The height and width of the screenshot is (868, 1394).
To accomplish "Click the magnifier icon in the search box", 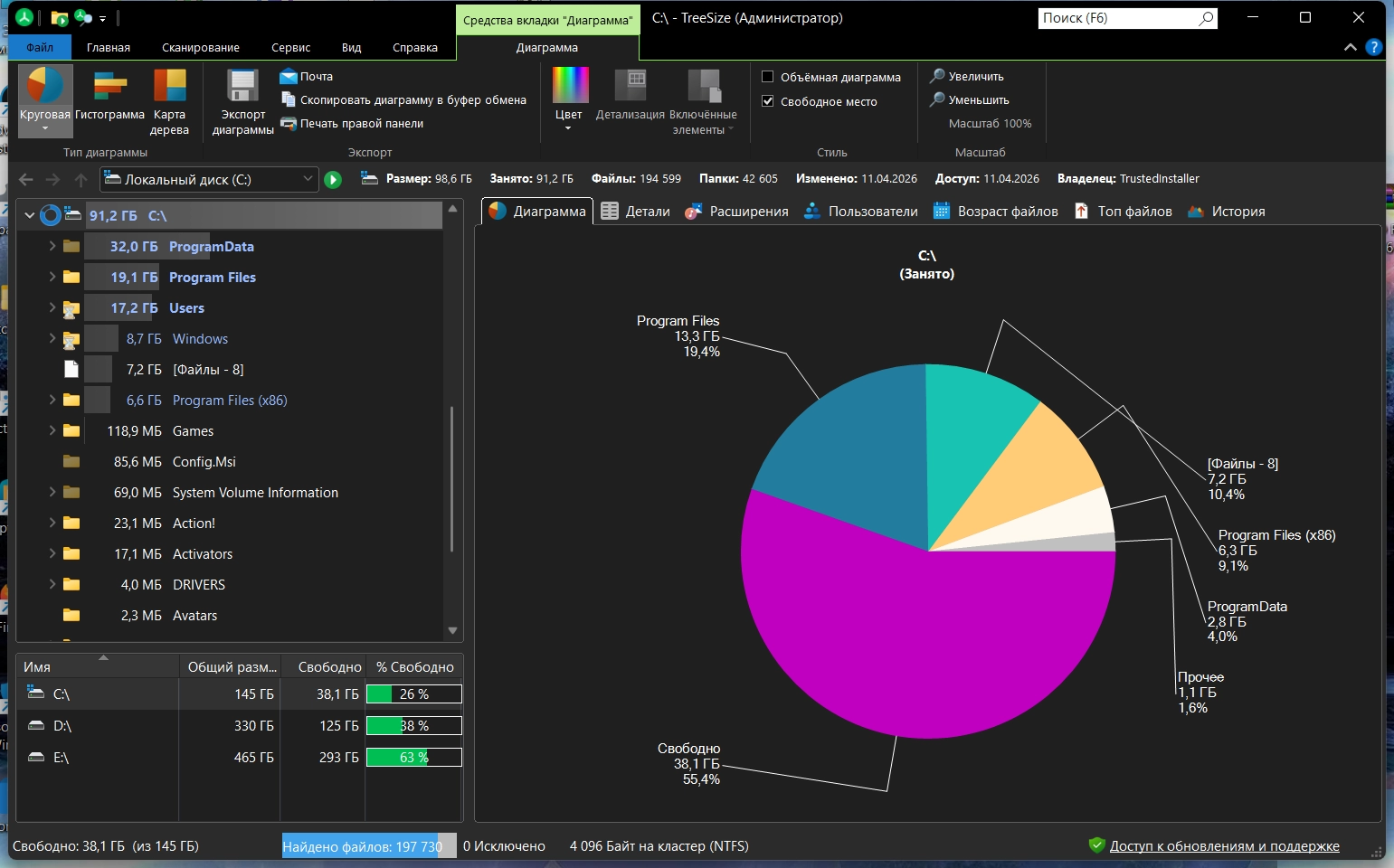I will [1206, 18].
